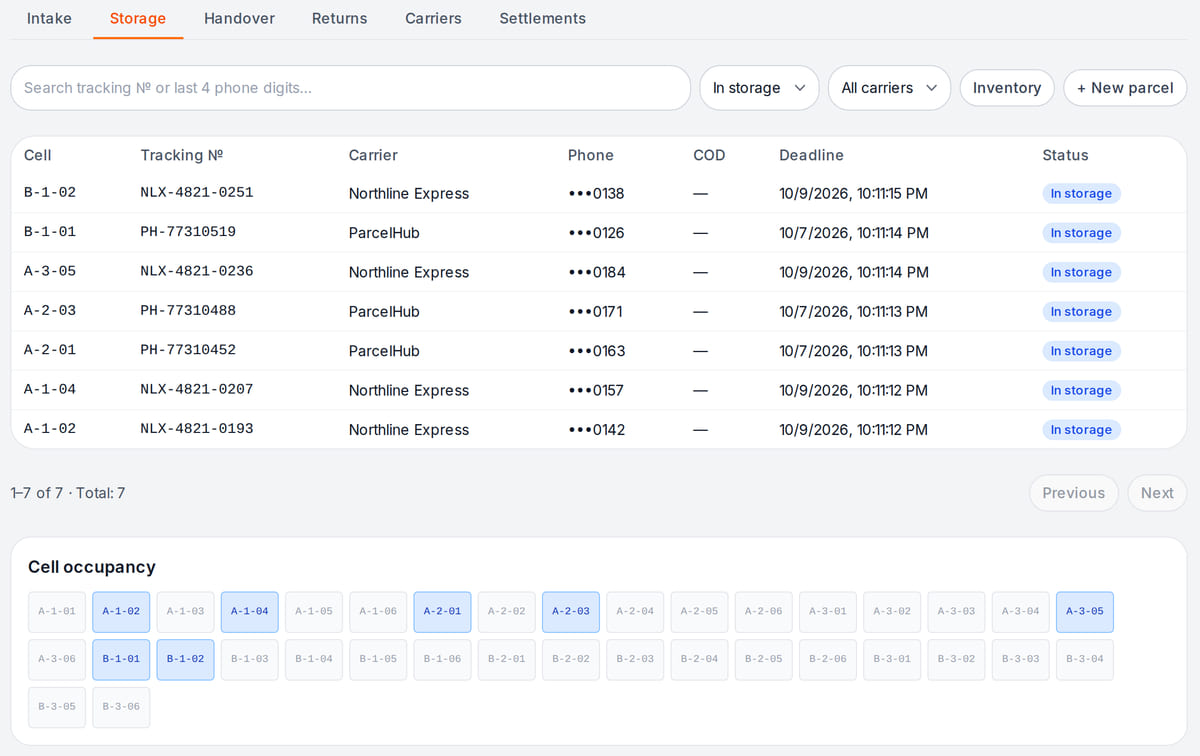Open the Carriers tab
1200x756 pixels.
click(x=433, y=18)
